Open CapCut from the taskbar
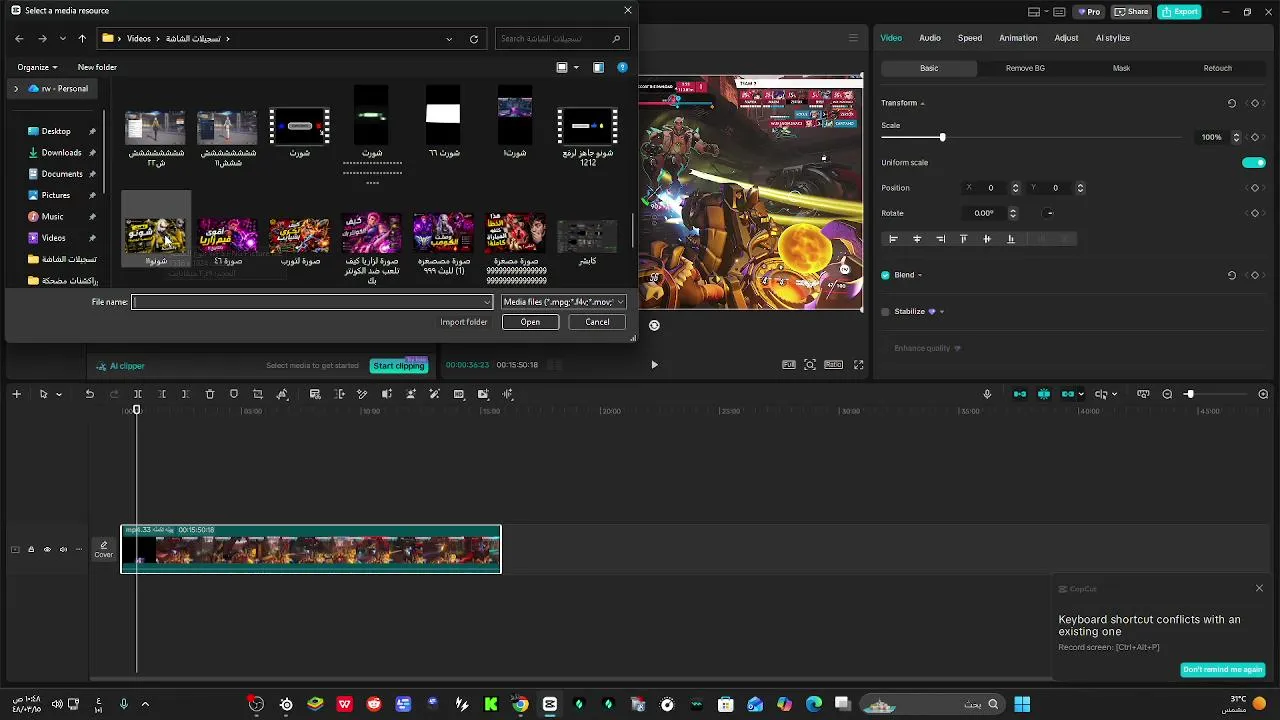Viewport: 1280px width, 720px height. (549, 704)
